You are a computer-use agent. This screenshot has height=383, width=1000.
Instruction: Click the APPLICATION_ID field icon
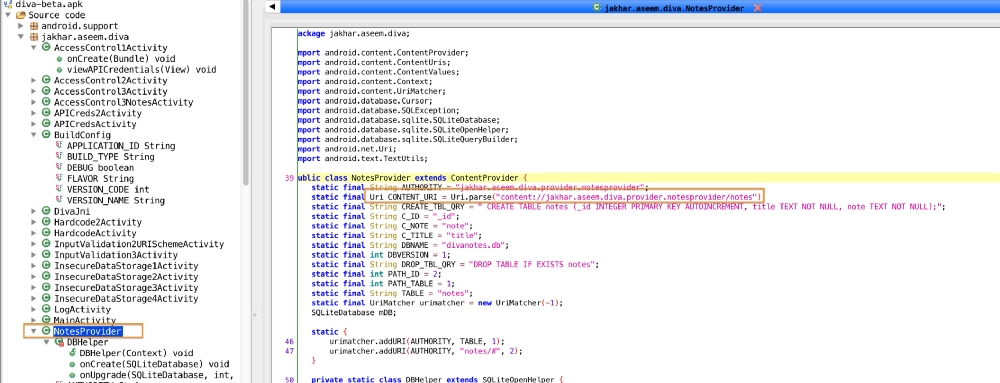(59, 146)
